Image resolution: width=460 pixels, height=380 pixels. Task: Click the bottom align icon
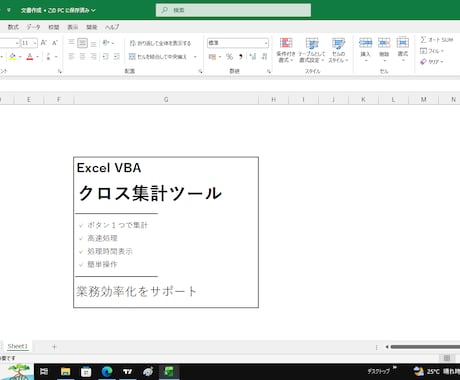(x=93, y=43)
